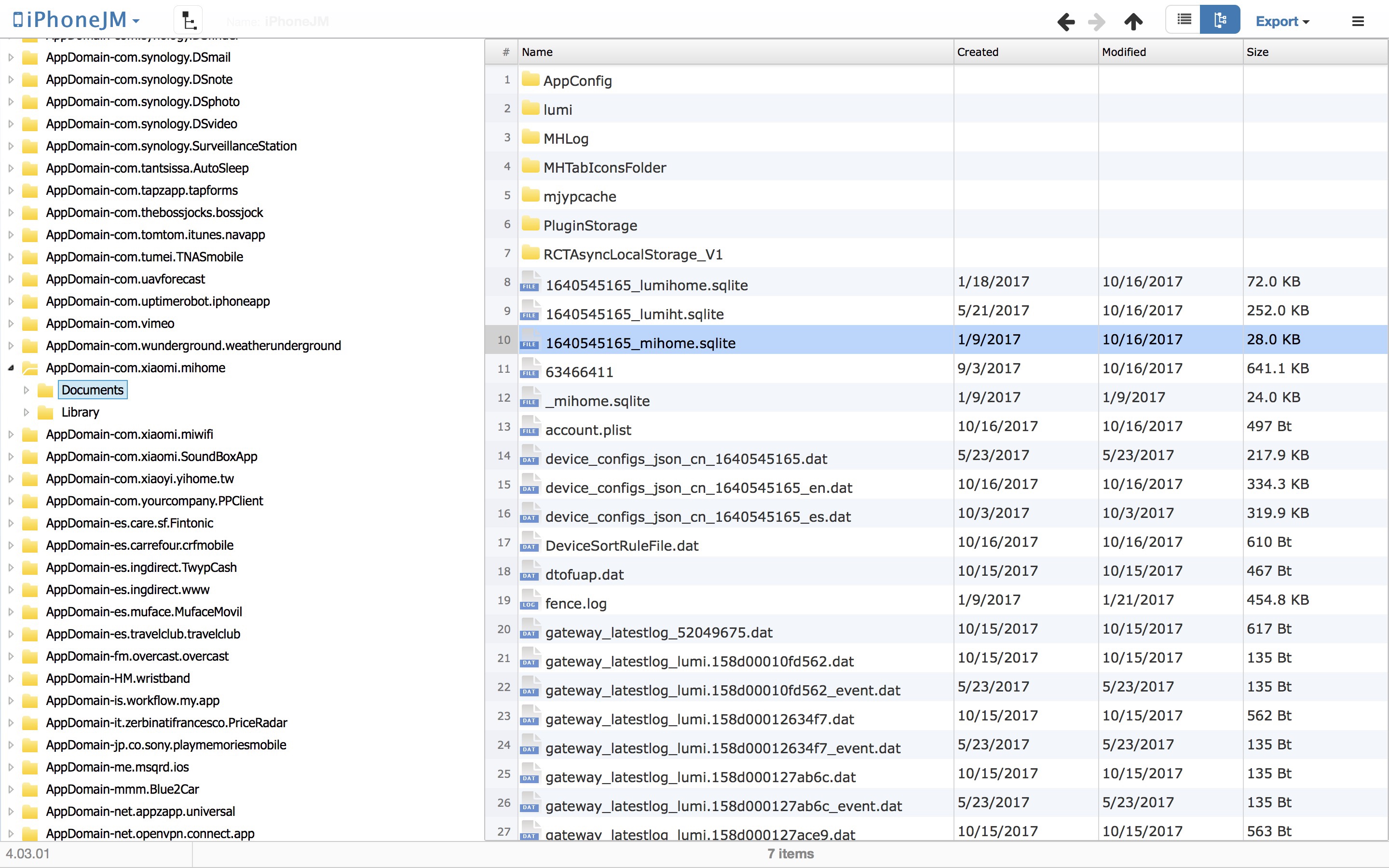
Task: Select AppDomain-es.carrefour.crfmobile in tree
Action: 139,545
